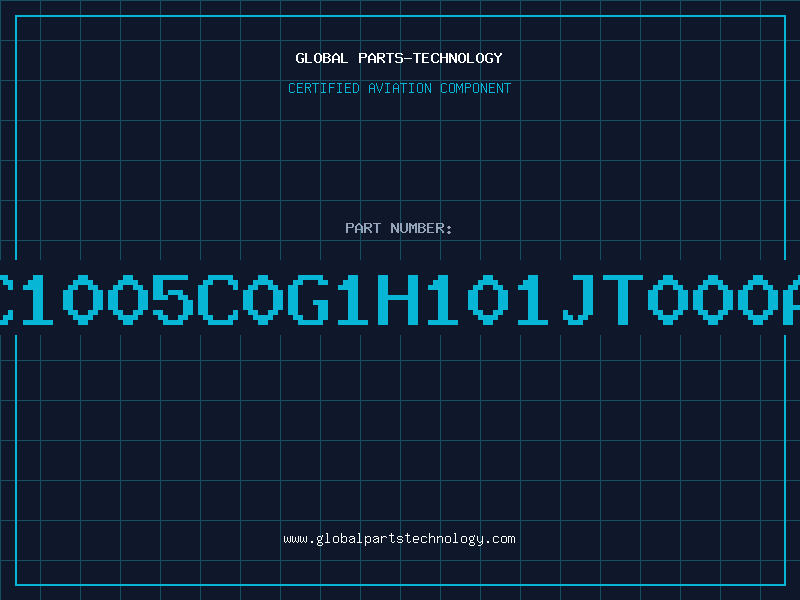Click the PART NUMBER: label
This screenshot has width=800, height=600.
[399, 228]
